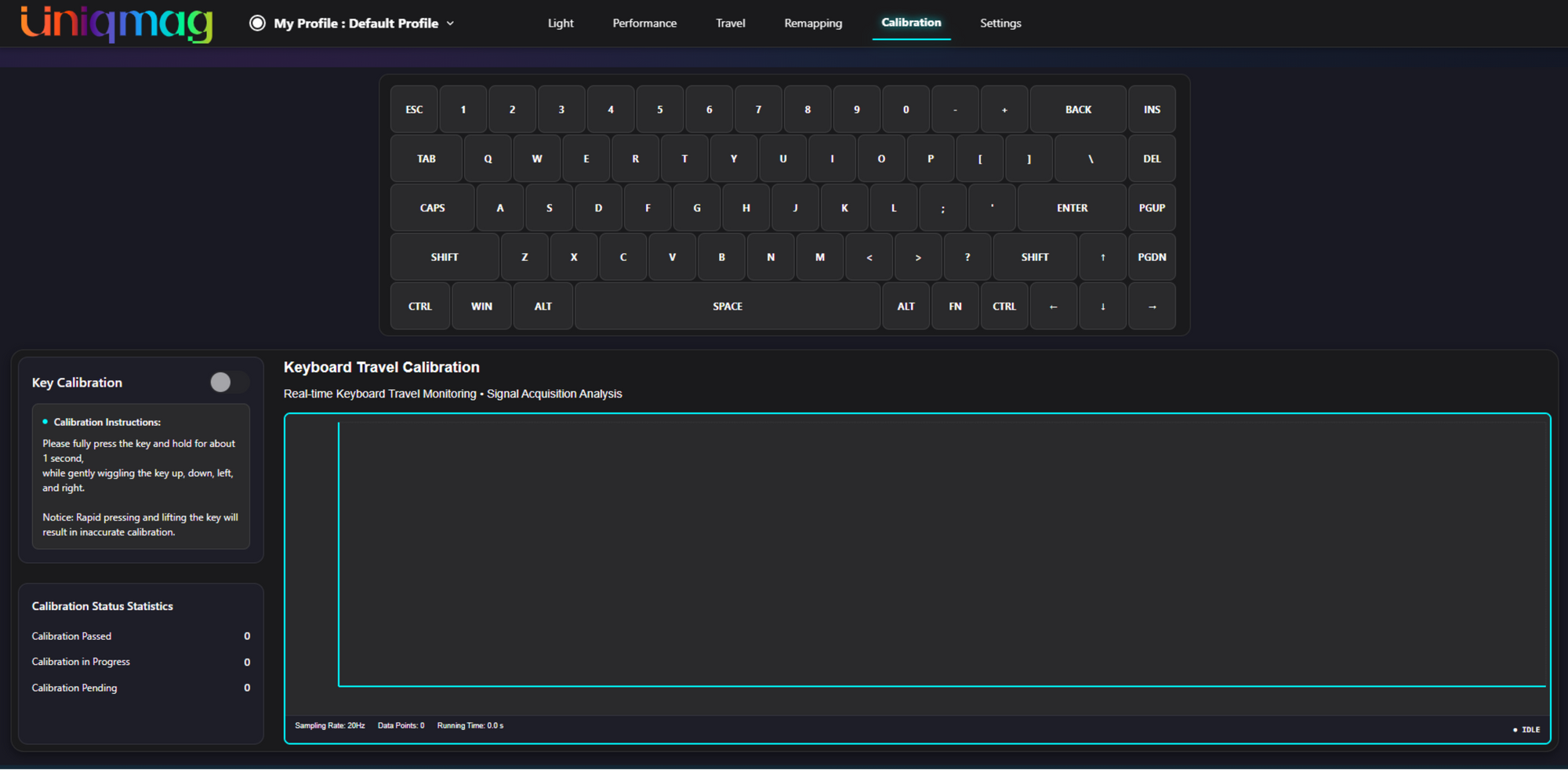
Task: Select the right arrow key
Action: pos(1152,307)
